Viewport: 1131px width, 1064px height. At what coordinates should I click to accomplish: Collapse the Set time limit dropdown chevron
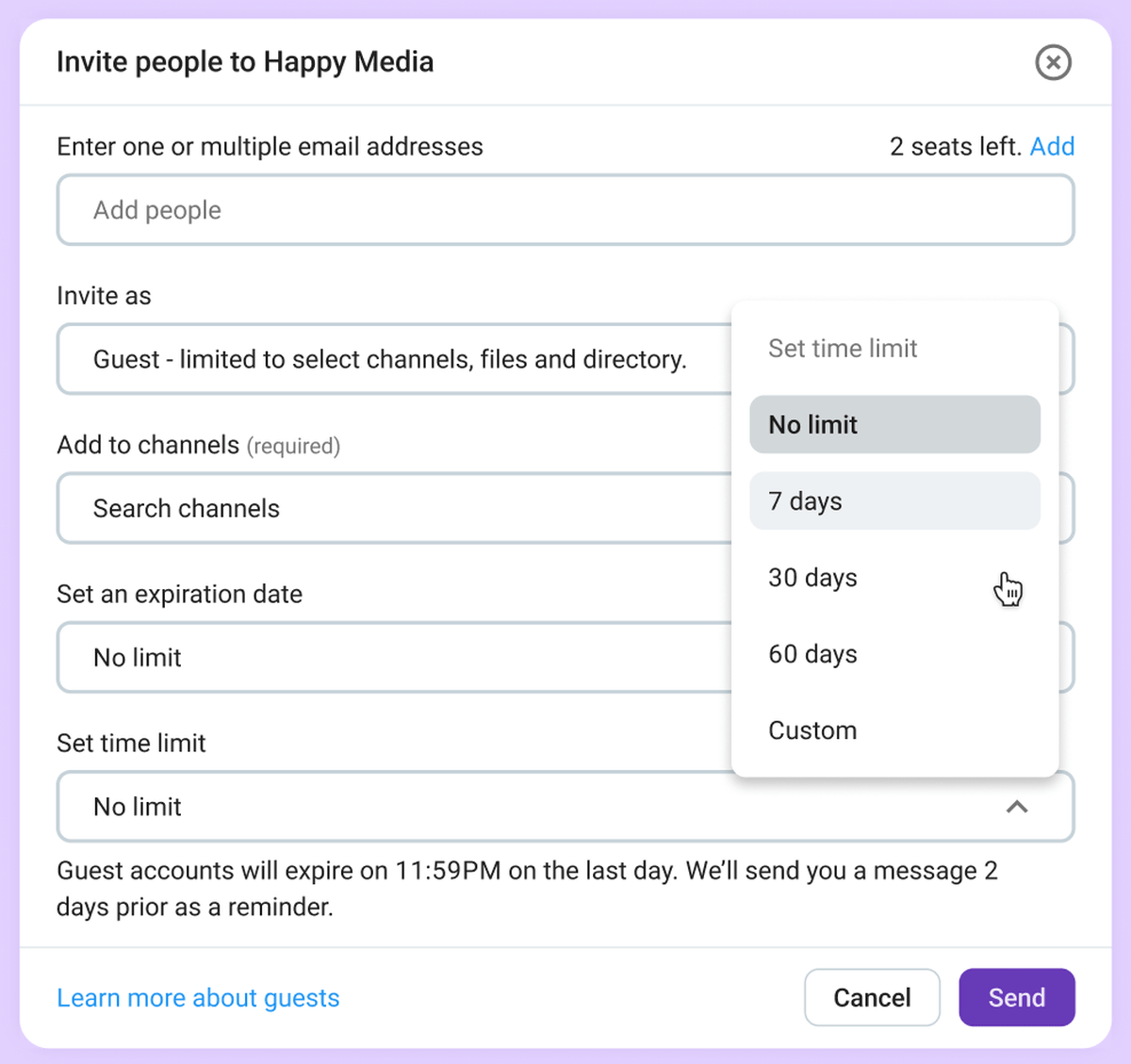click(1017, 807)
